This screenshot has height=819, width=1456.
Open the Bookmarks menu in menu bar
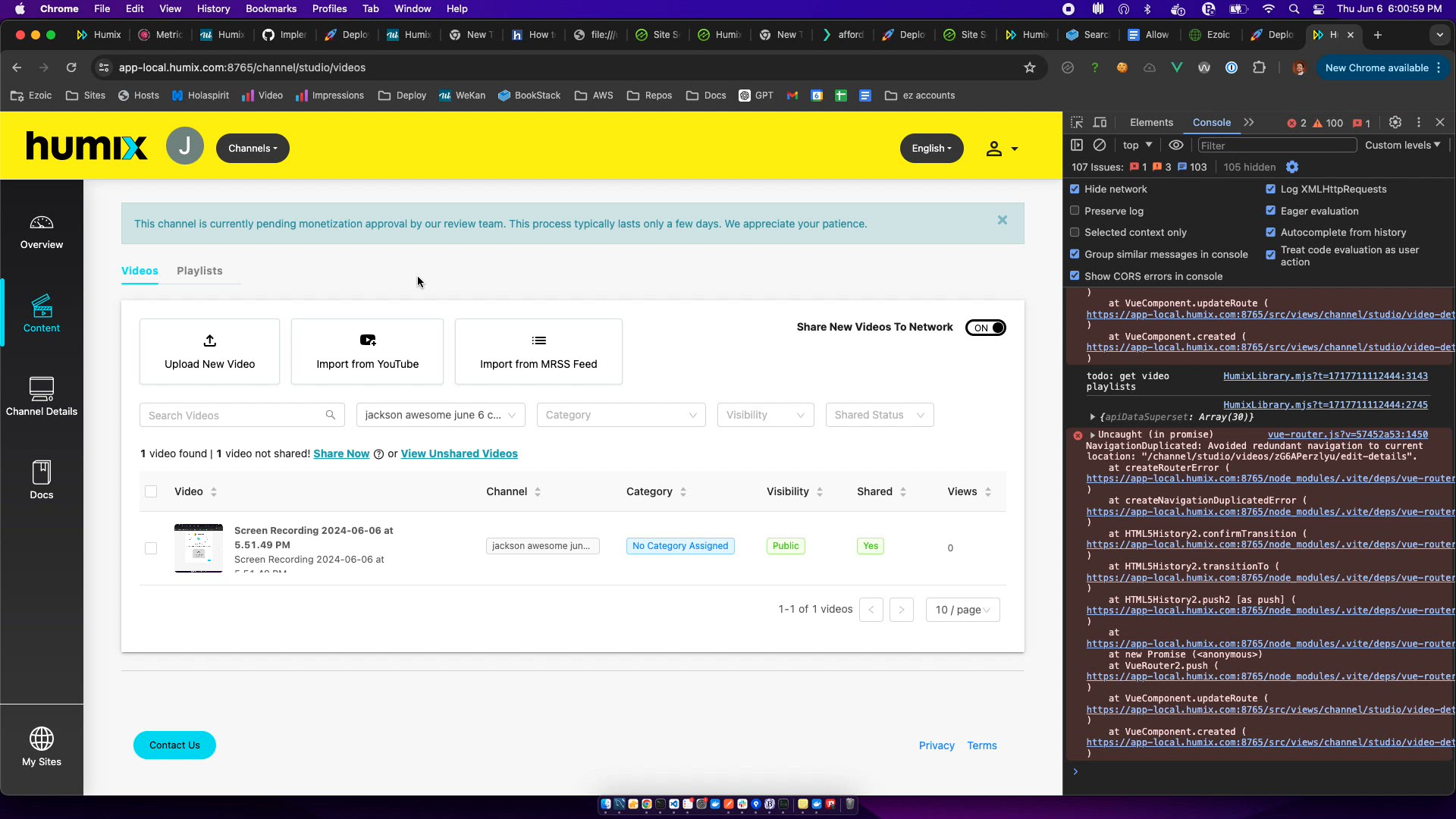pos(271,8)
